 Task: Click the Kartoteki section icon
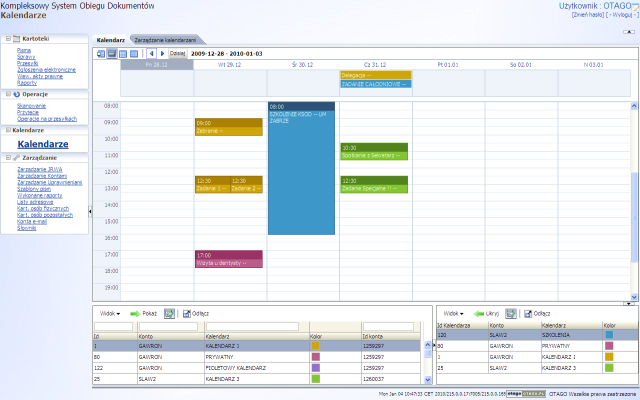point(16,39)
